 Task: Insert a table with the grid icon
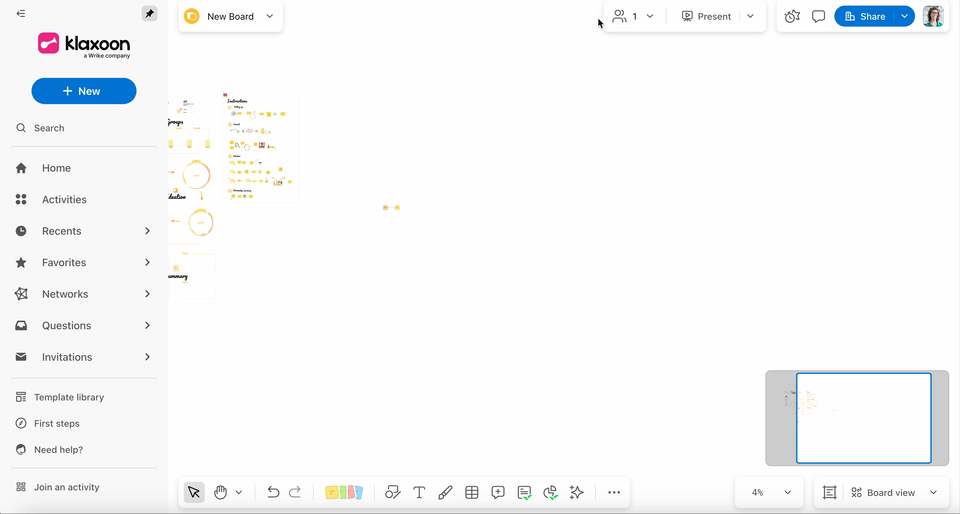click(471, 493)
